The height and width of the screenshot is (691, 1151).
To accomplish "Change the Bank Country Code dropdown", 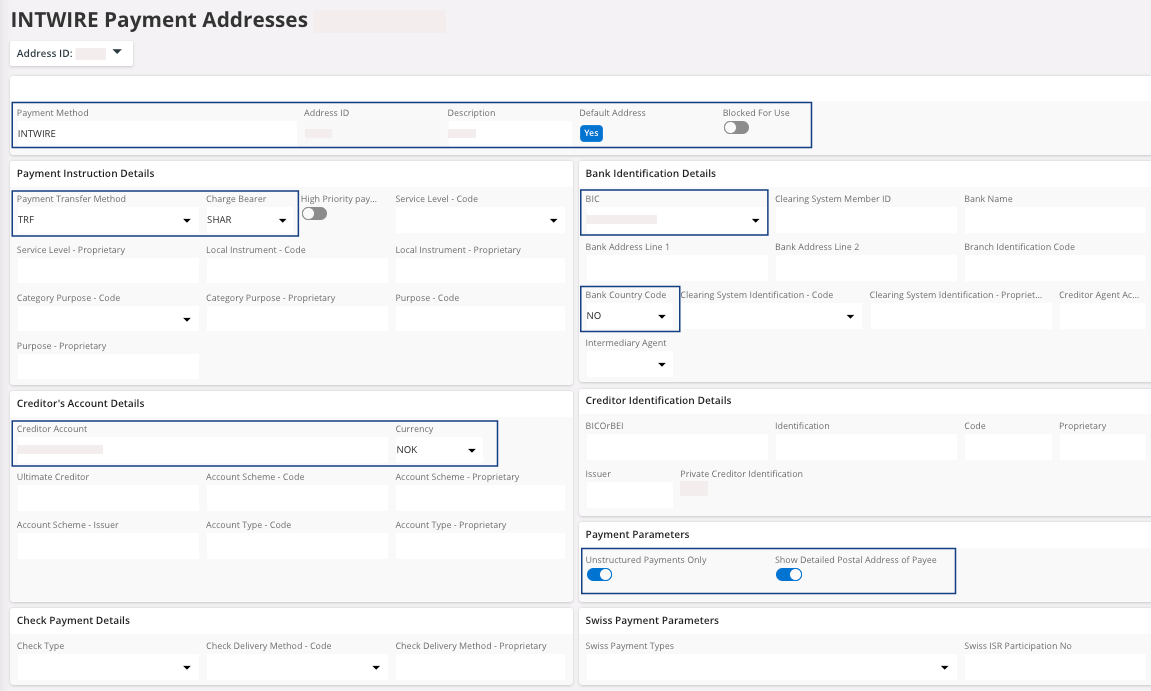I will pos(661,317).
